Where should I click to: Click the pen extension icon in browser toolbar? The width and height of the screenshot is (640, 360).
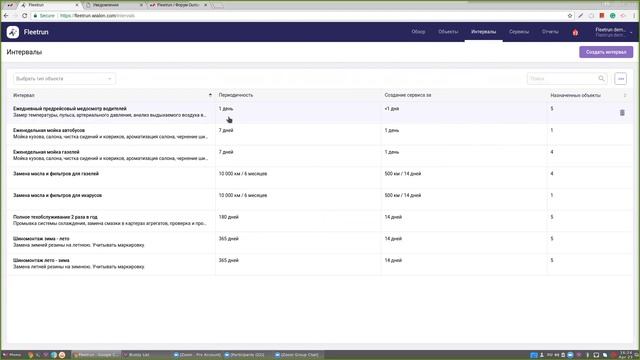[x=580, y=16]
